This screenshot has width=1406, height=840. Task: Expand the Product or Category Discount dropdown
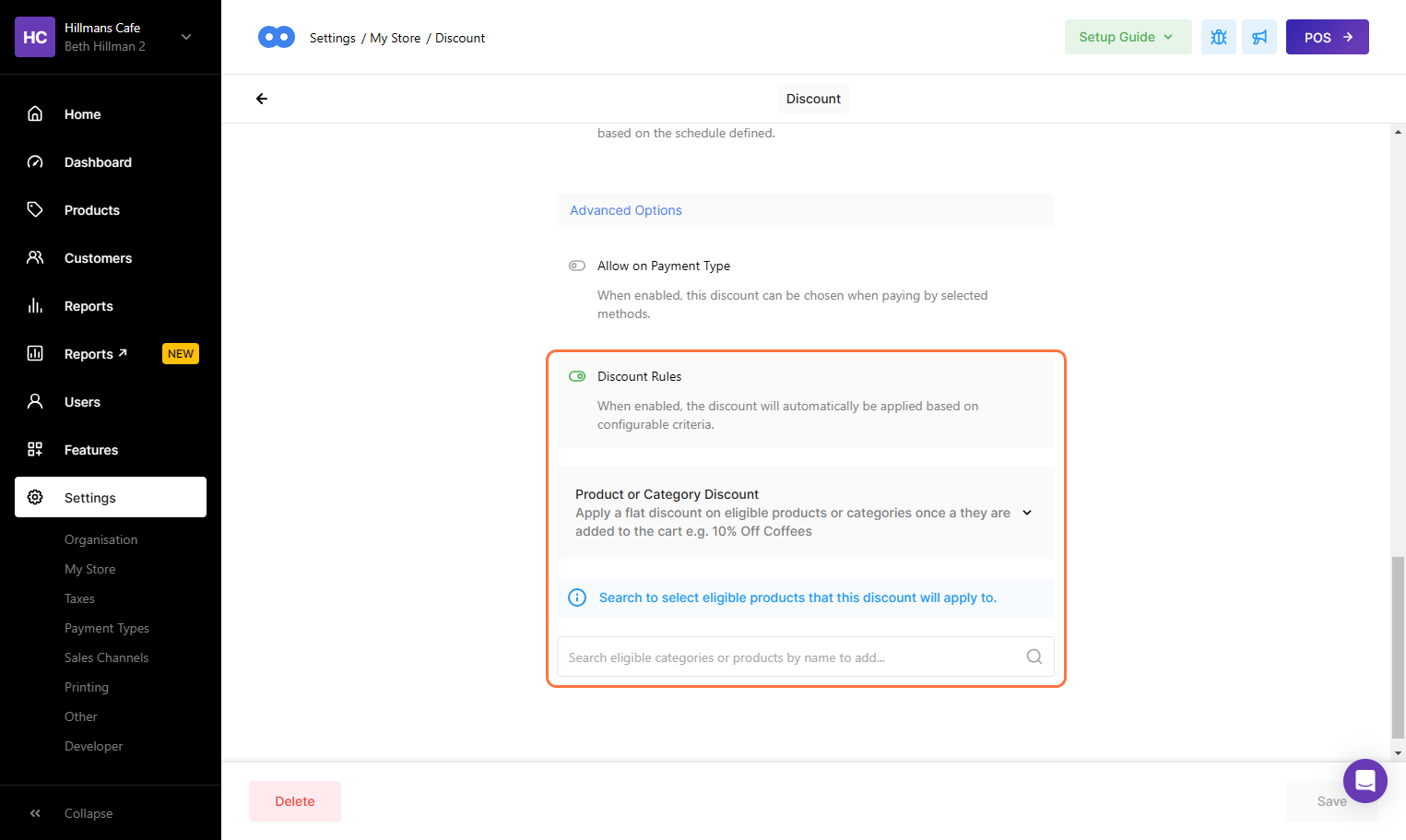pyautogui.click(x=1026, y=513)
